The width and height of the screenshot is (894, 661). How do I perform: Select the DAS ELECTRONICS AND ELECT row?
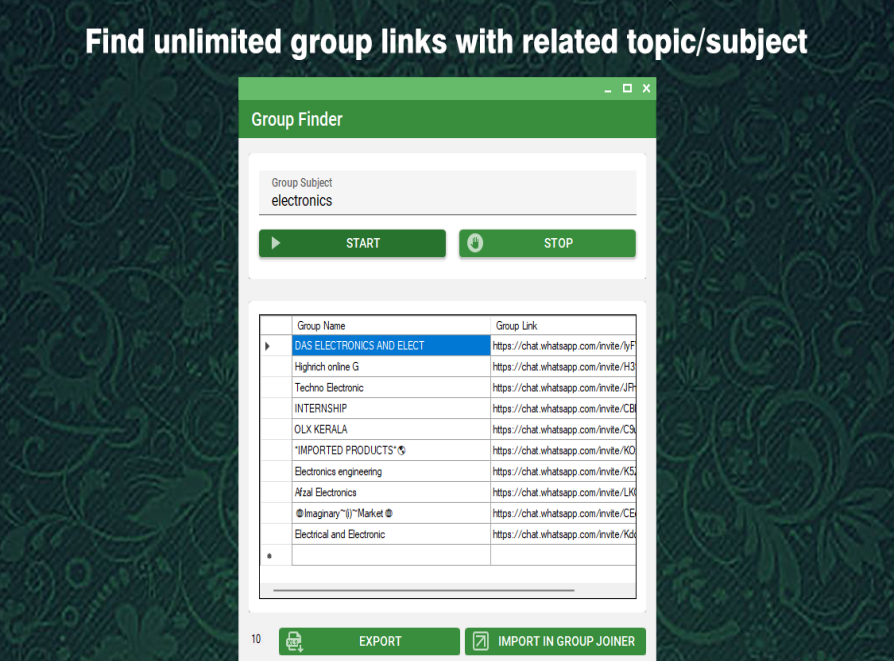pyautogui.click(x=390, y=346)
